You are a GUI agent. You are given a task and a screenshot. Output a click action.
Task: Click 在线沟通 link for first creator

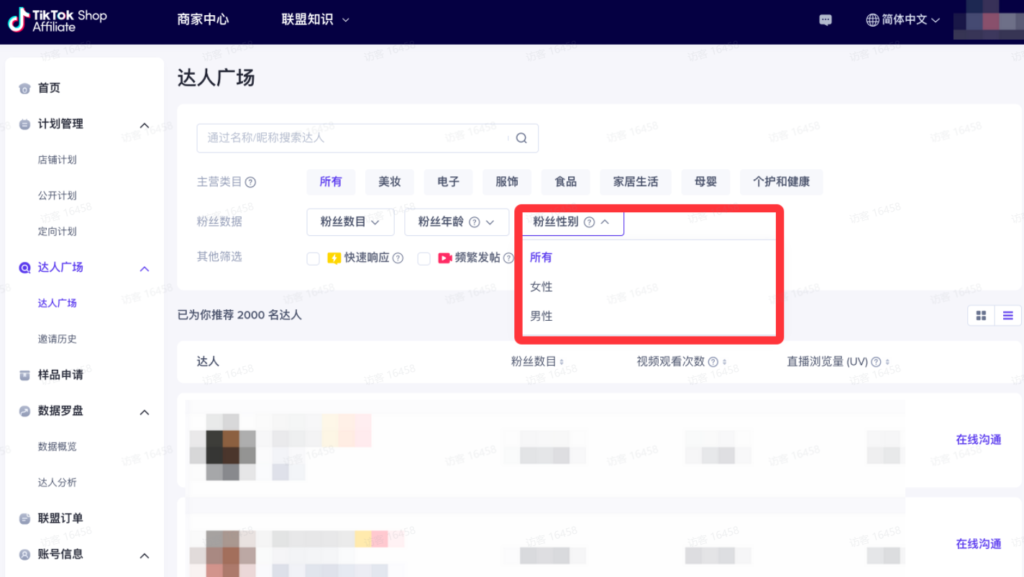[978, 439]
